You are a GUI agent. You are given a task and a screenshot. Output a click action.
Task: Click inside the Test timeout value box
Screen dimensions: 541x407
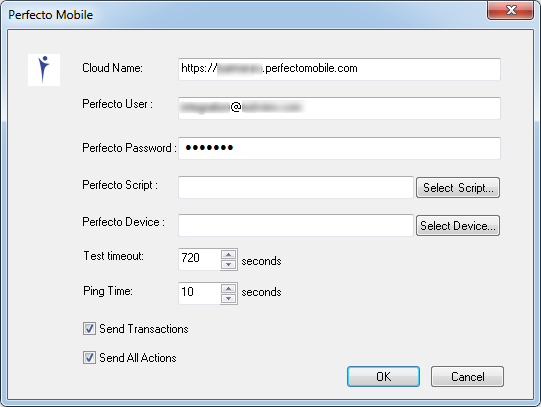tap(199, 259)
